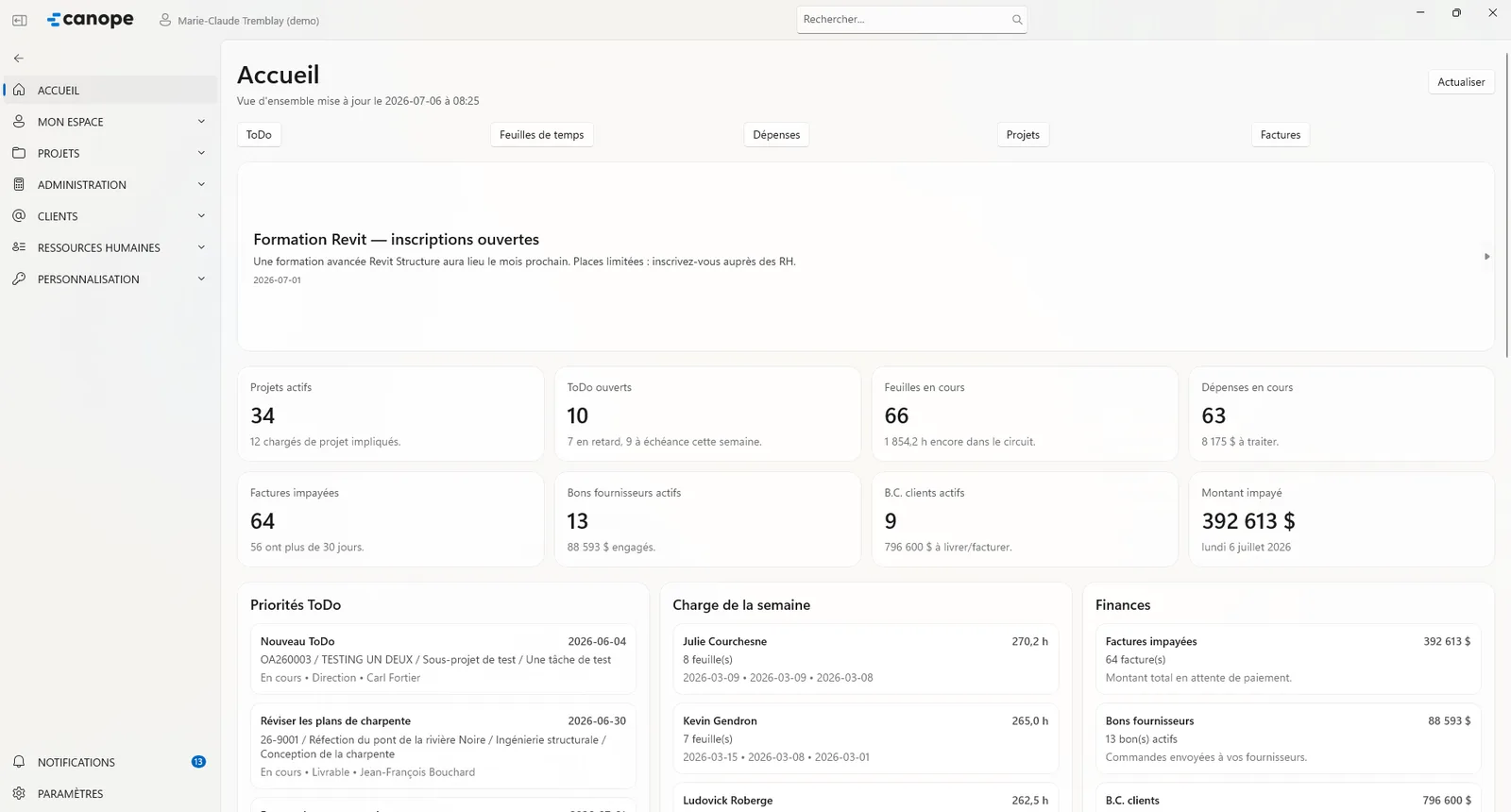Click the search magnifier icon

(x=1017, y=19)
